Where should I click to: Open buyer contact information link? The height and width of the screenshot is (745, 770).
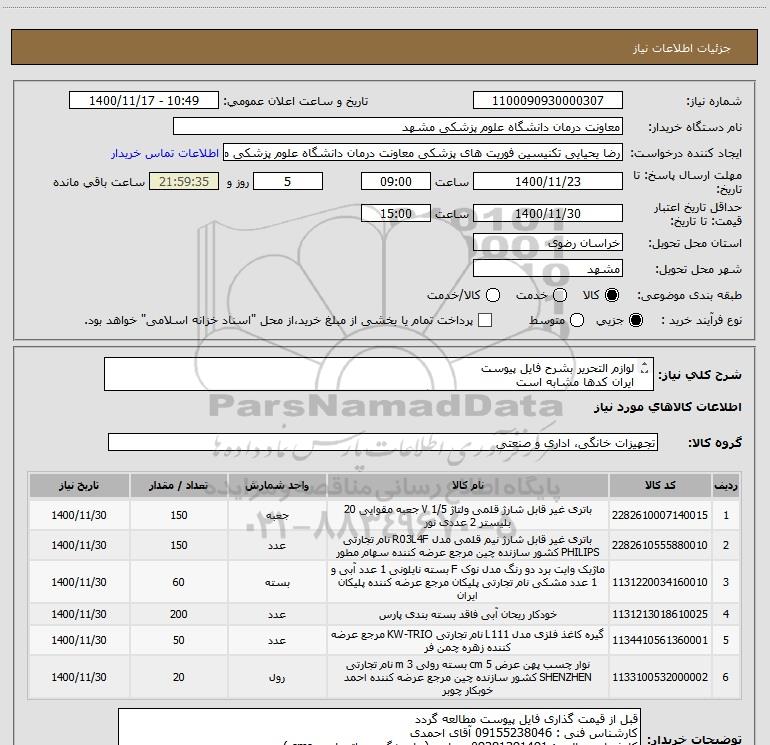[165, 153]
